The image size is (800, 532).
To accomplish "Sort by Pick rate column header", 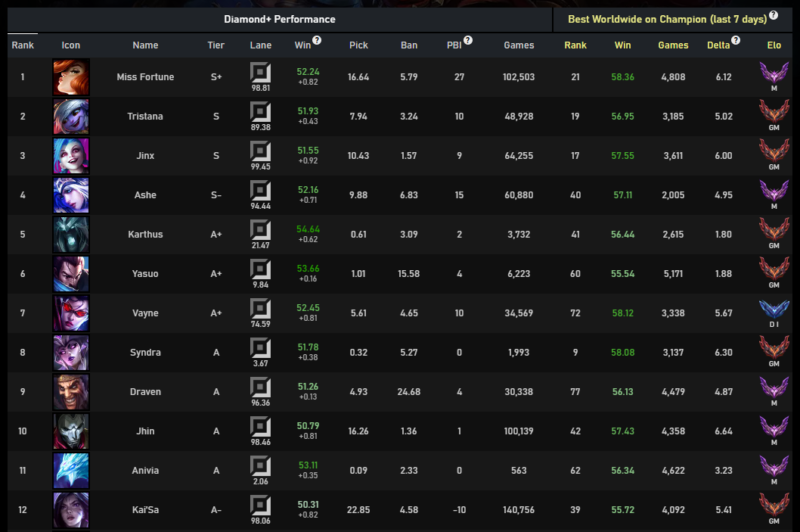I will tap(359, 45).
